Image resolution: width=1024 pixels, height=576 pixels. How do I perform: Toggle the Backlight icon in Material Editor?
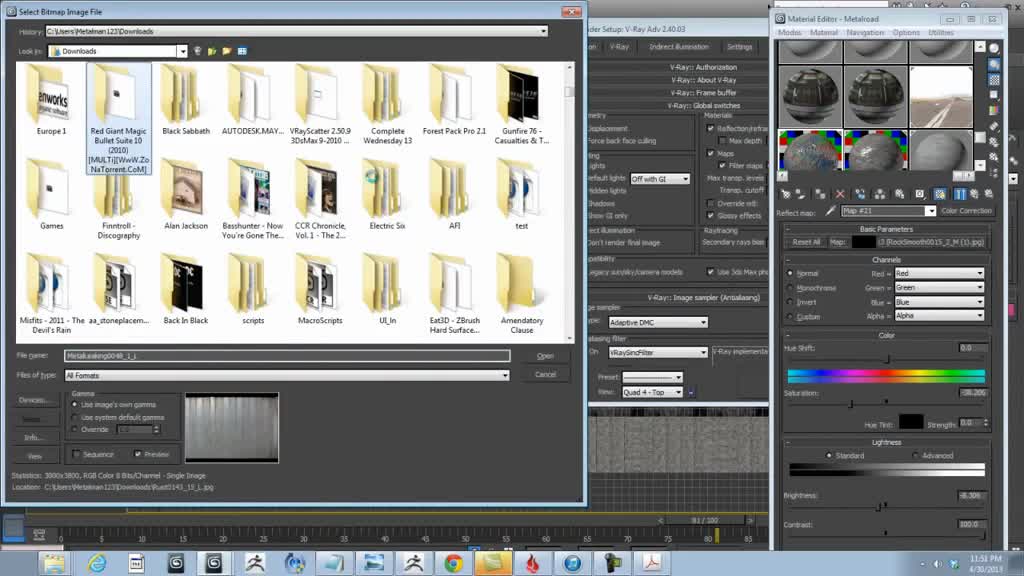[x=994, y=65]
